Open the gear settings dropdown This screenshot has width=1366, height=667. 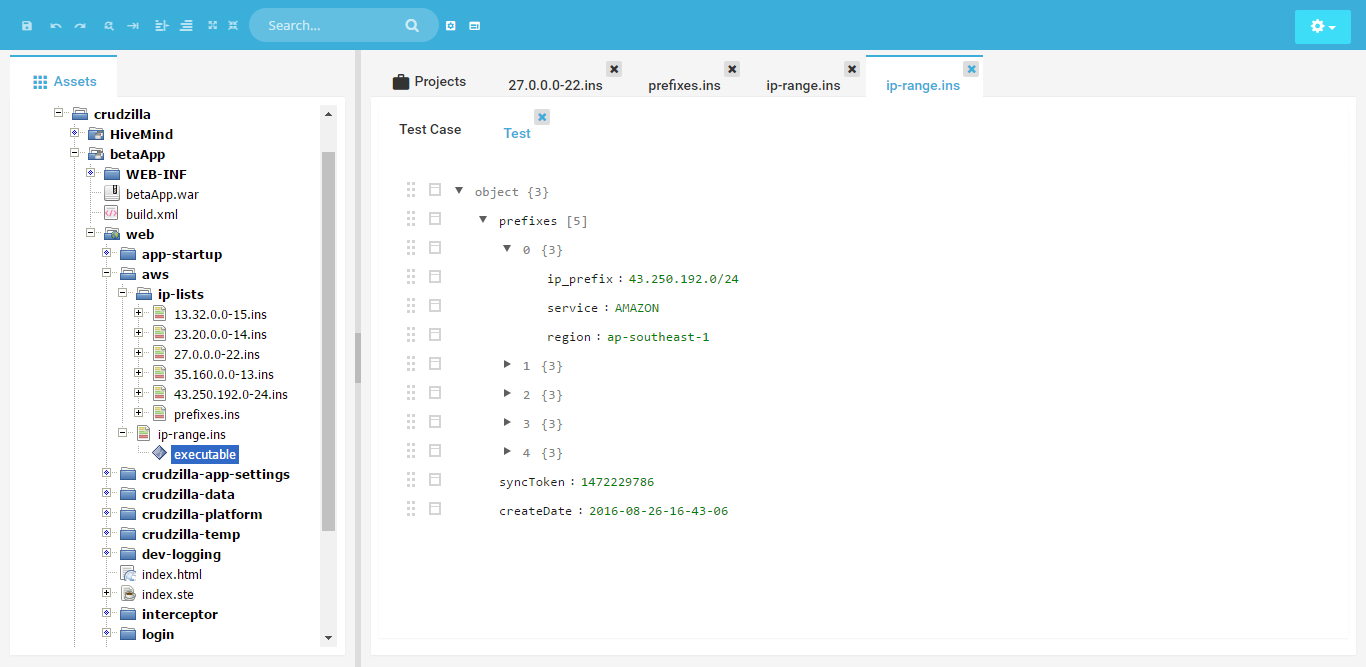tap(1322, 27)
